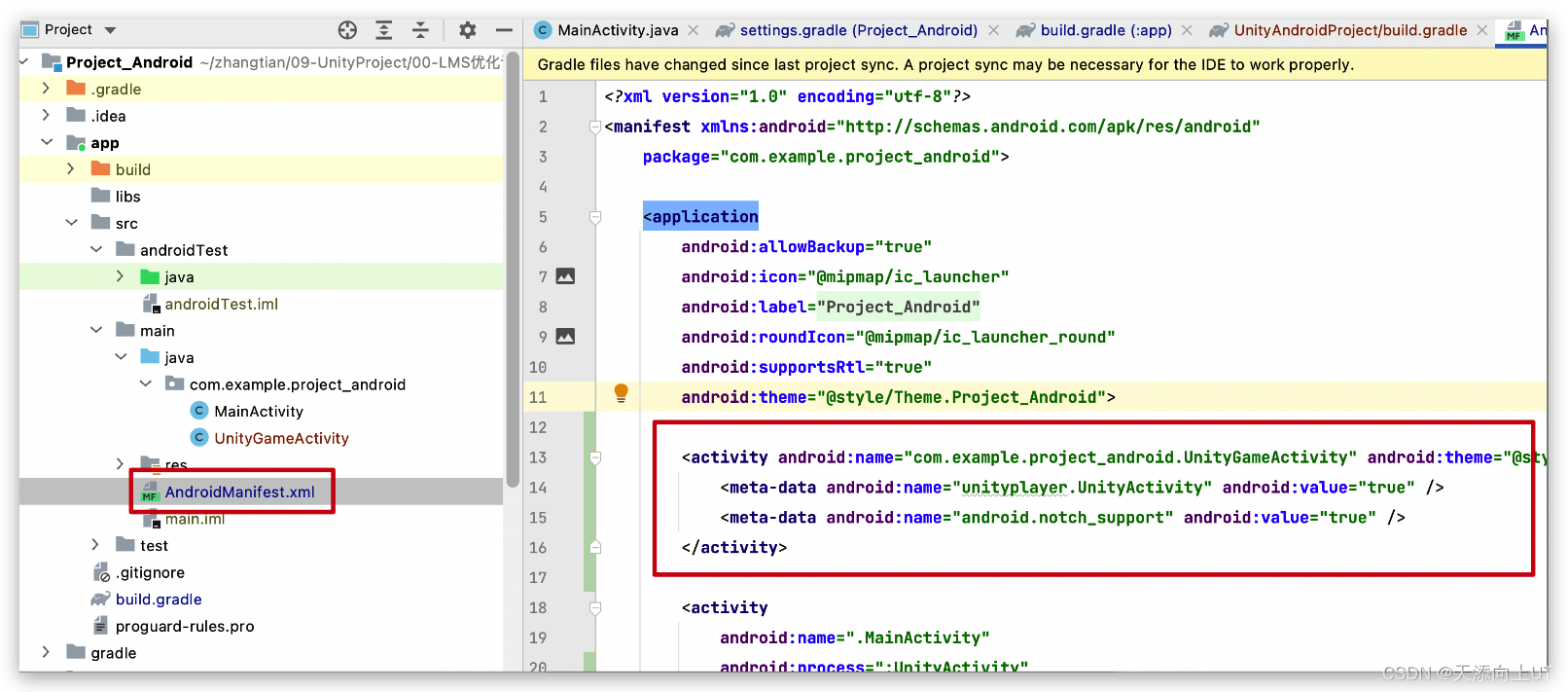The height and width of the screenshot is (692, 1568).
Task: Fold the UnityGameActivity activity on line 13
Action: point(595,457)
